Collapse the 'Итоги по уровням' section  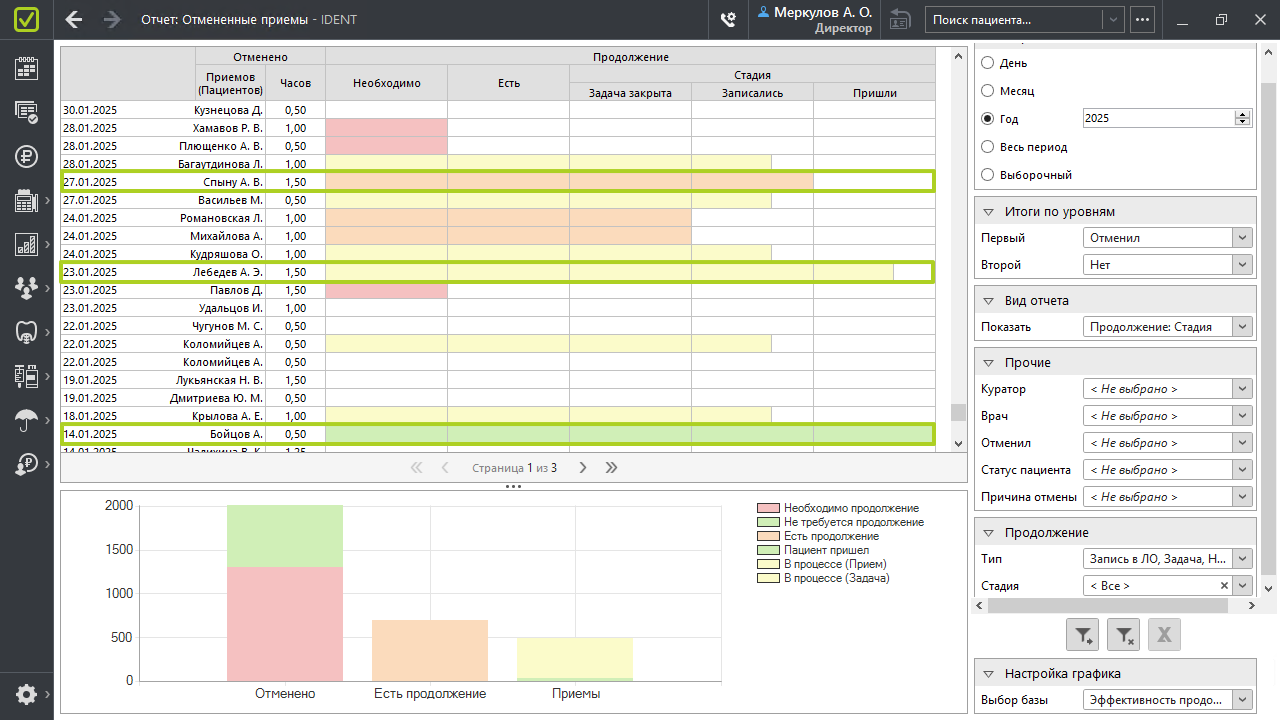pyautogui.click(x=989, y=212)
